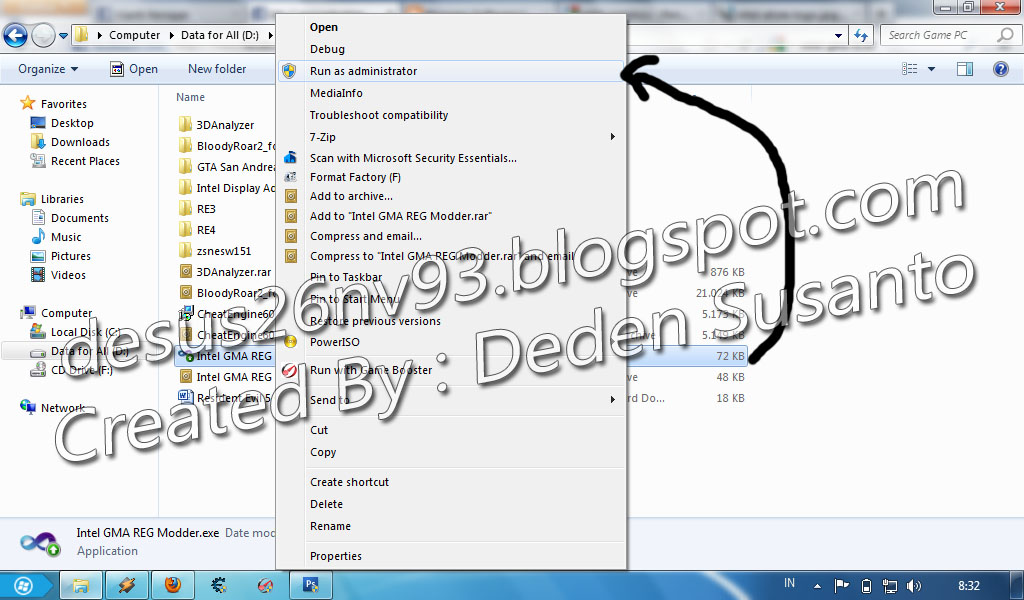Open the Documents library

click(80, 218)
